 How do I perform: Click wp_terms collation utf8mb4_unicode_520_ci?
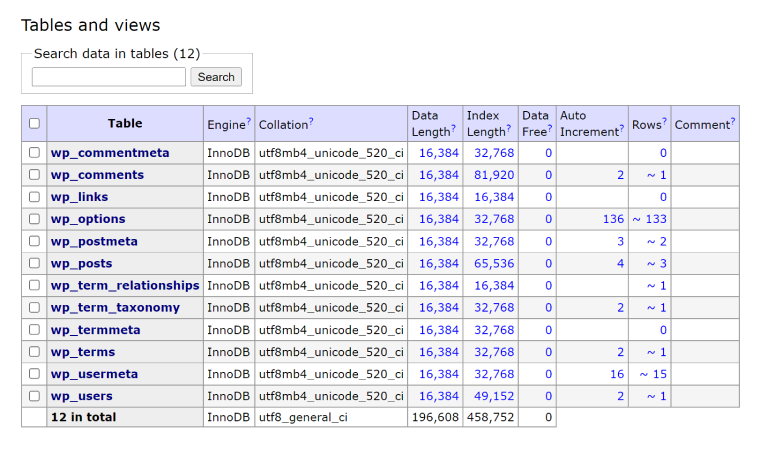pyautogui.click(x=331, y=352)
